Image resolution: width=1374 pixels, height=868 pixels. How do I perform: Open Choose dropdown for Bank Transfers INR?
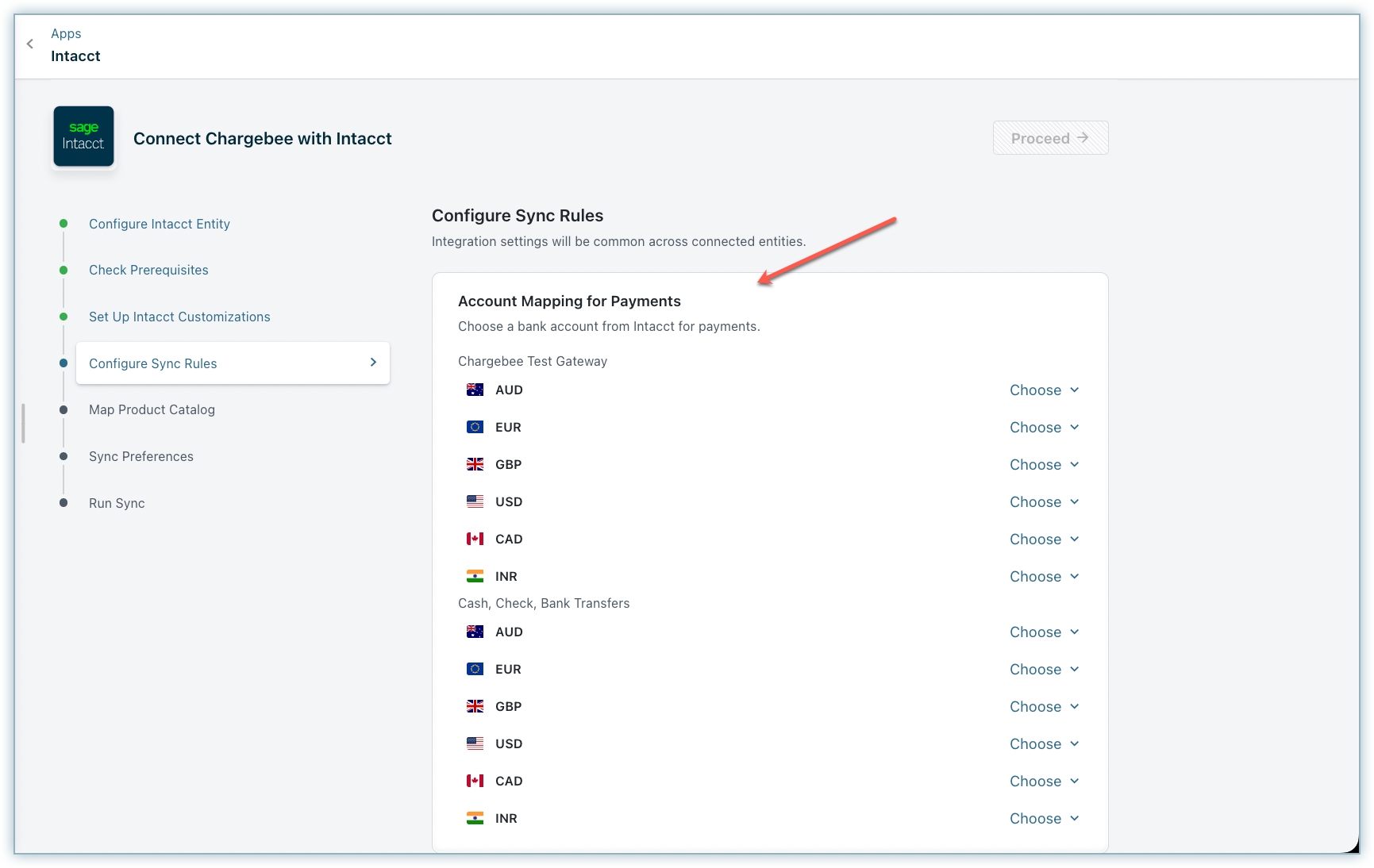coord(1044,818)
